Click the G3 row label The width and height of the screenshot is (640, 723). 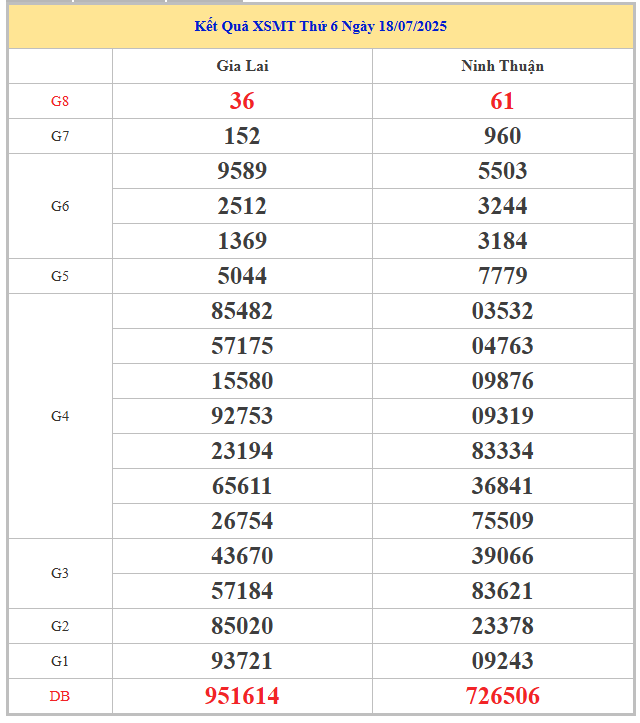pyautogui.click(x=60, y=573)
